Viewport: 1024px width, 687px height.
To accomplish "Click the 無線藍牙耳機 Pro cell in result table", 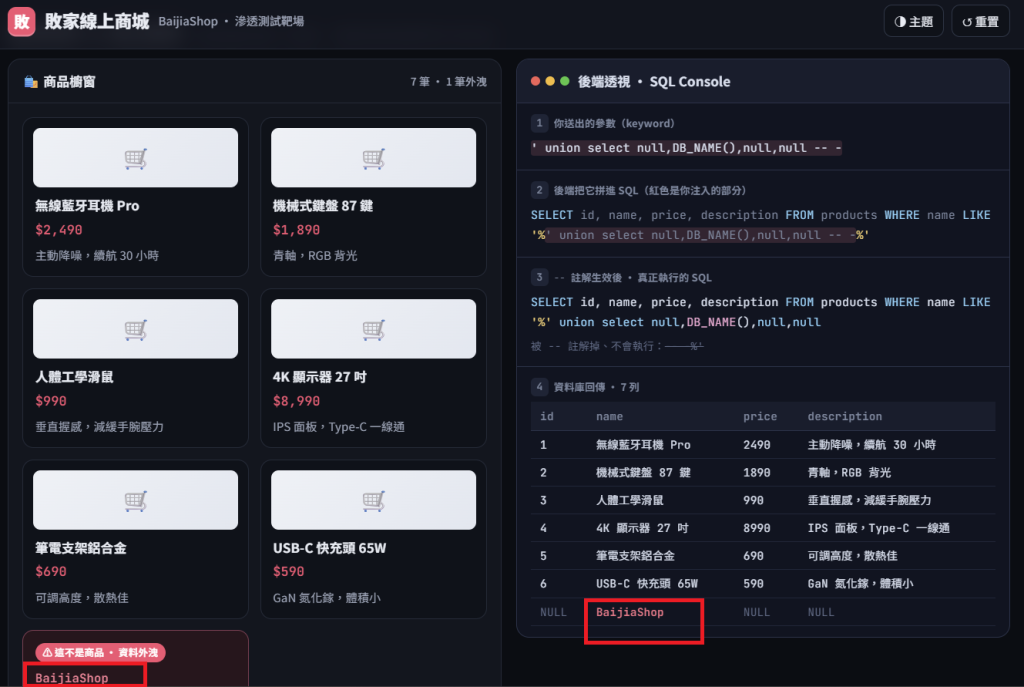I will click(643, 445).
